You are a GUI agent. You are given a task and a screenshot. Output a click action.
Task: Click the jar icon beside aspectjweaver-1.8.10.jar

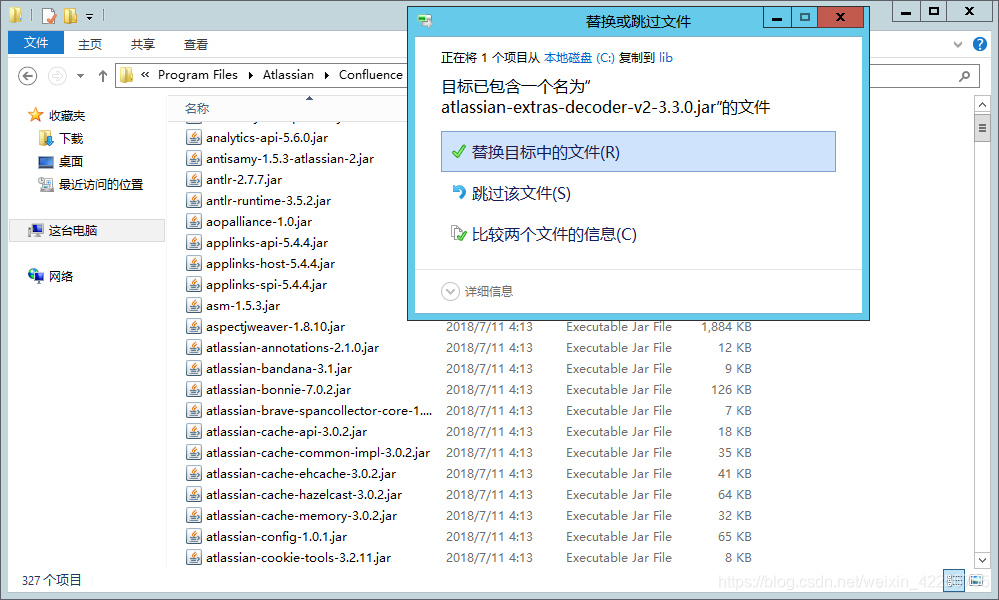coord(194,327)
